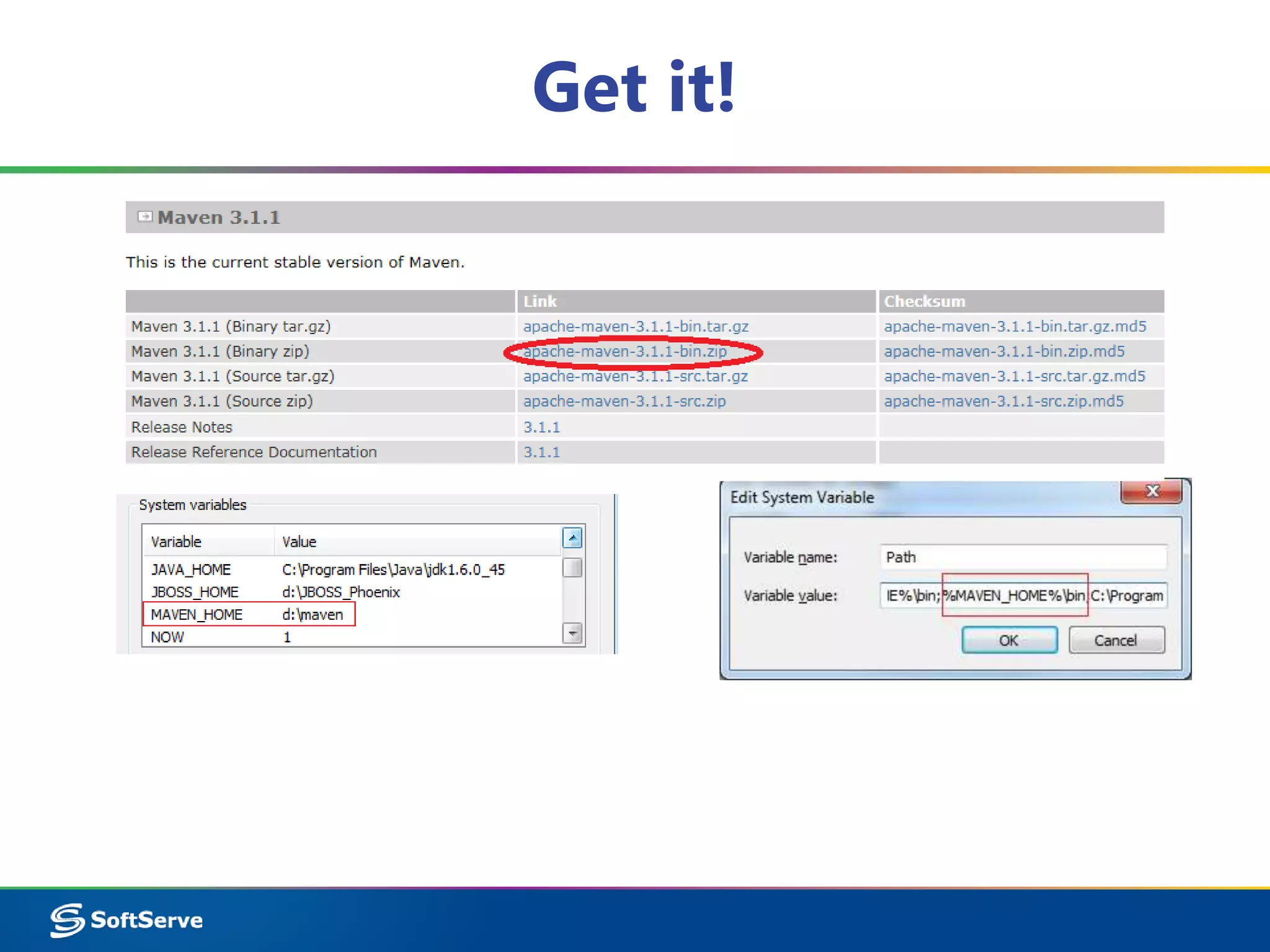Click inside the Variable value field

coord(1022,596)
